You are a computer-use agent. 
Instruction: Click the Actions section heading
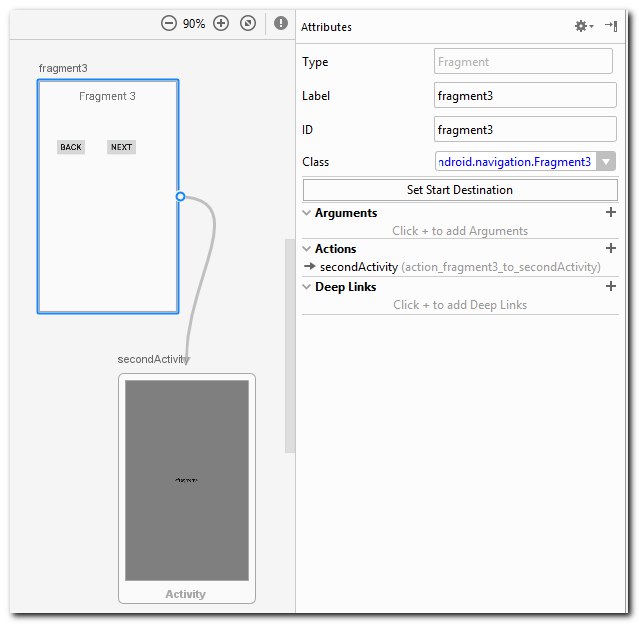pos(335,249)
